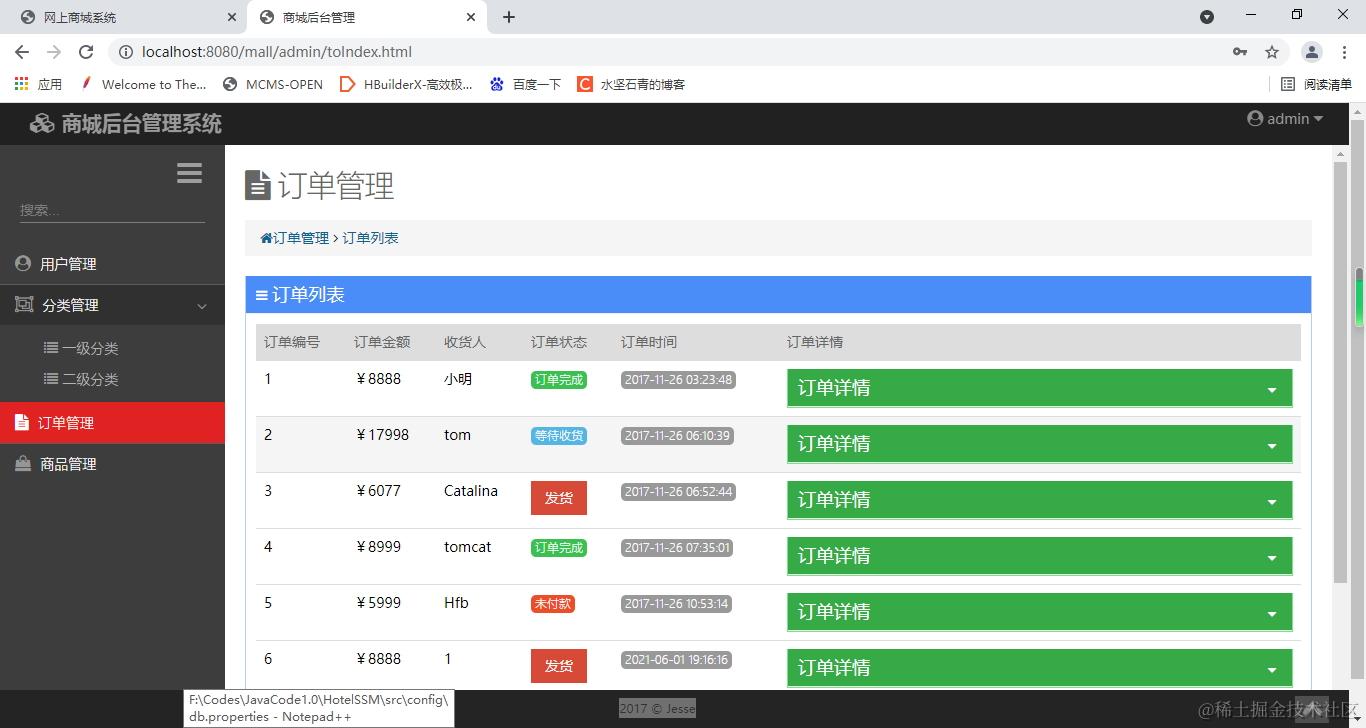The width and height of the screenshot is (1366, 728).
Task: Click the 发货 button for order 3
Action: (558, 497)
